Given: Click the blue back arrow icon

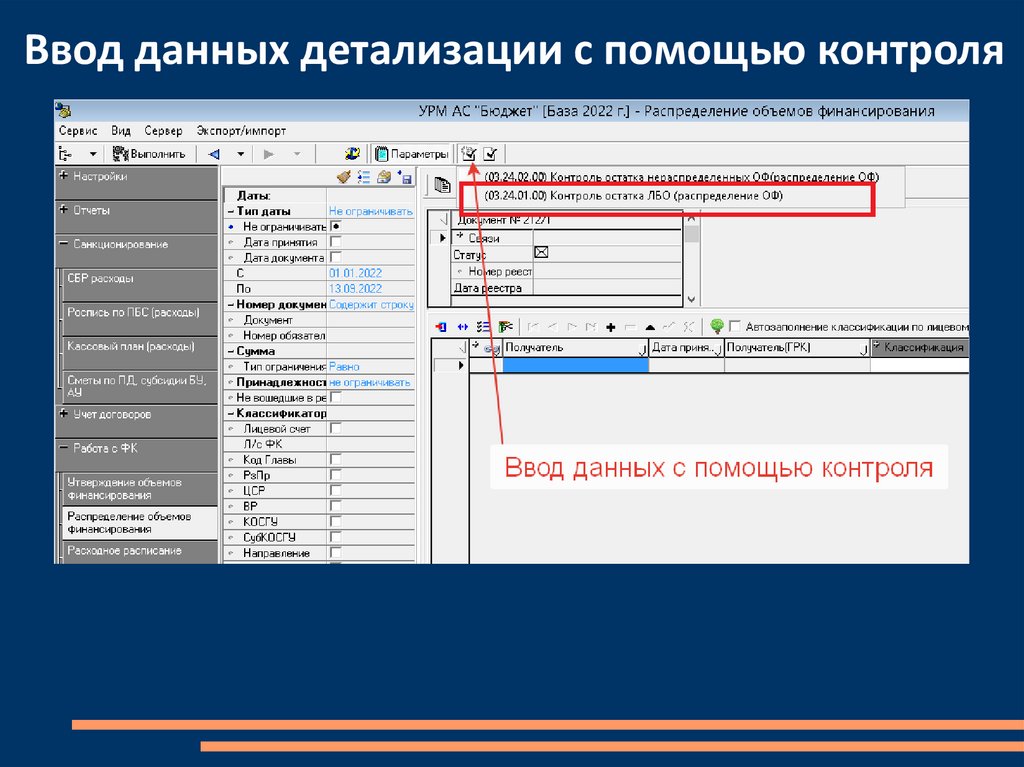Looking at the screenshot, I should click(x=213, y=153).
